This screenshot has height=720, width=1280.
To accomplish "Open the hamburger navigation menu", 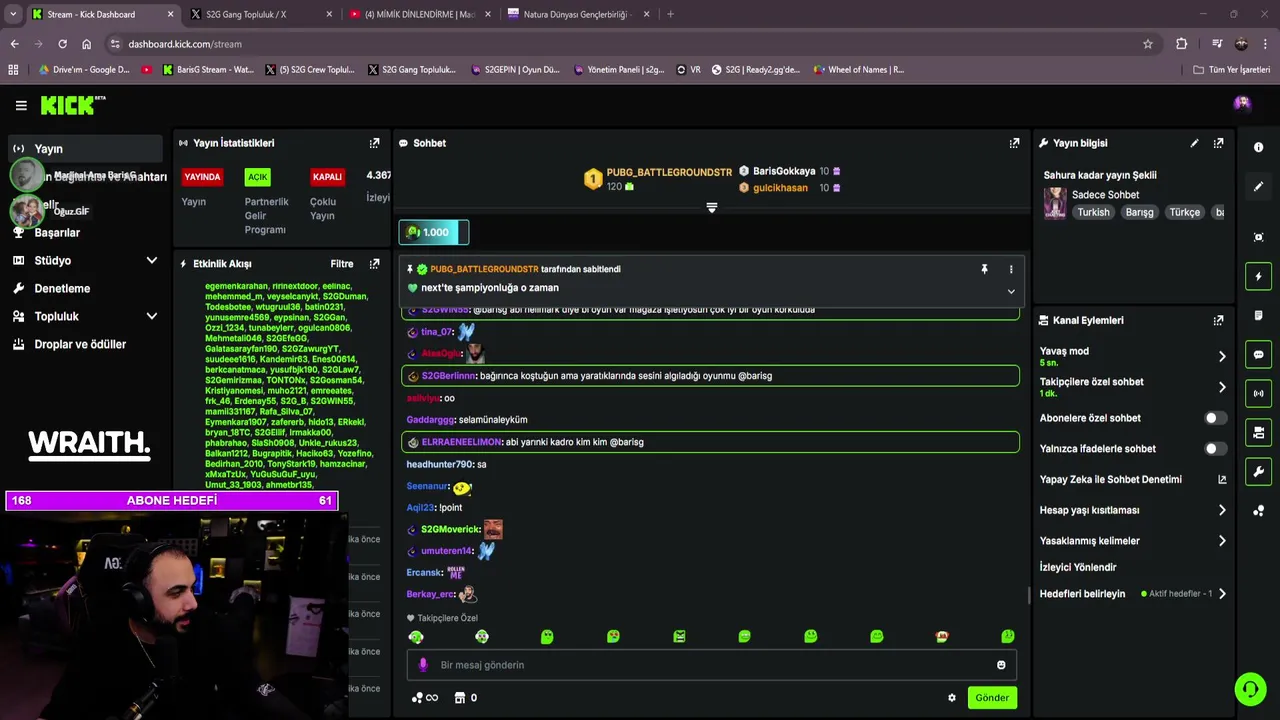I will pos(21,105).
